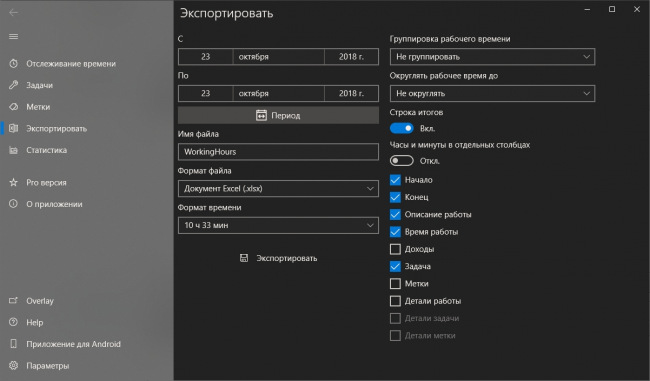
Task: Click the hamburger menu icon
Action: [x=13, y=36]
